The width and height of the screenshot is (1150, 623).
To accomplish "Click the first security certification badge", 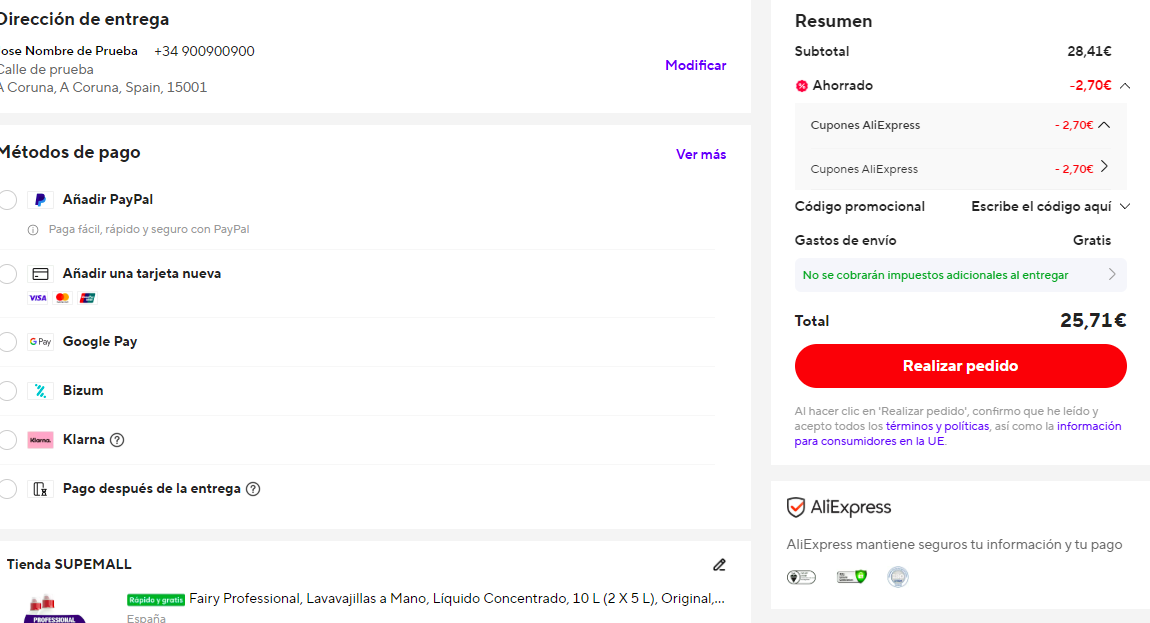I will [801, 577].
